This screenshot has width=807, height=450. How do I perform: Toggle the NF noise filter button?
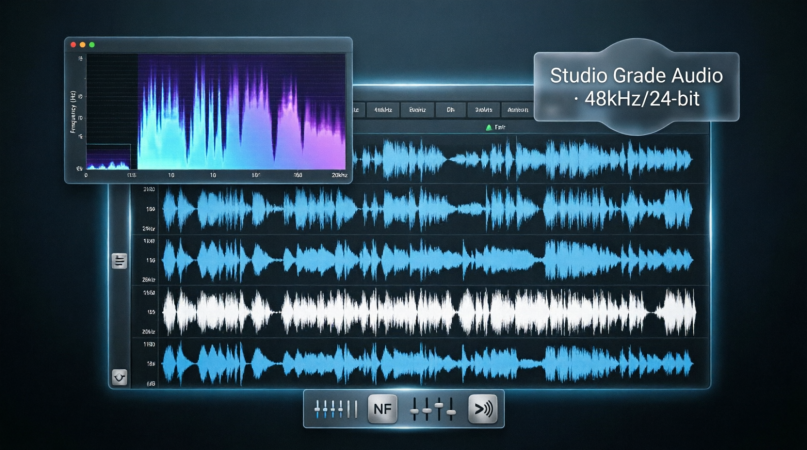pos(382,409)
